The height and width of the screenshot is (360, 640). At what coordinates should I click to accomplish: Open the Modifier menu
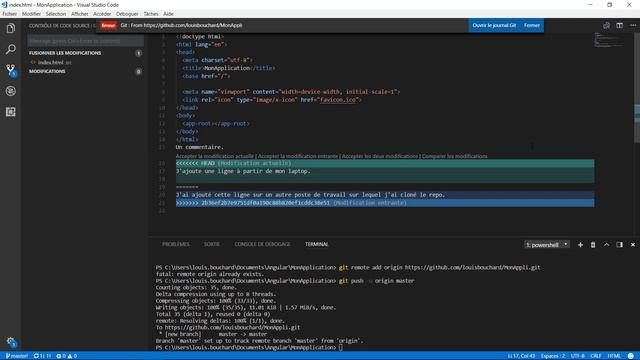coord(31,14)
